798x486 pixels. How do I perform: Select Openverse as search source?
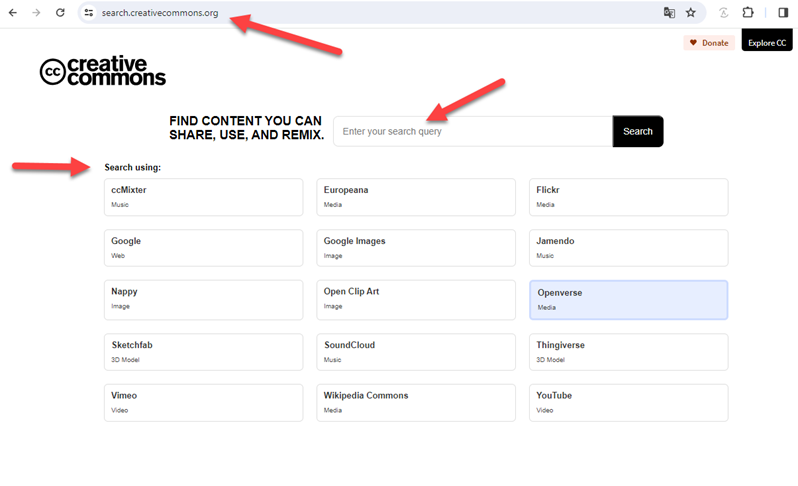[x=628, y=299]
